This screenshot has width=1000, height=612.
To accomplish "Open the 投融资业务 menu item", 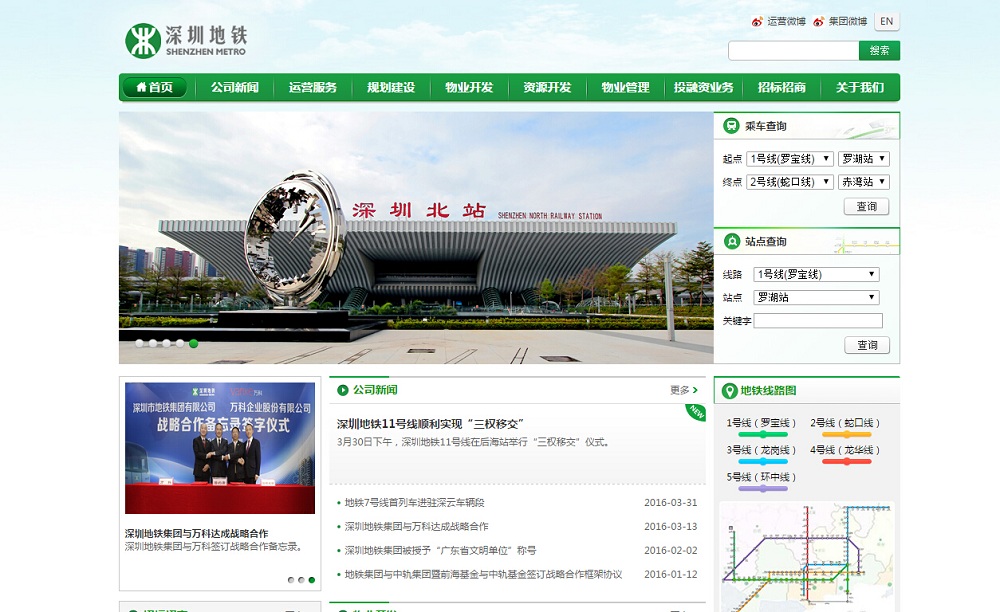I will tap(703, 87).
